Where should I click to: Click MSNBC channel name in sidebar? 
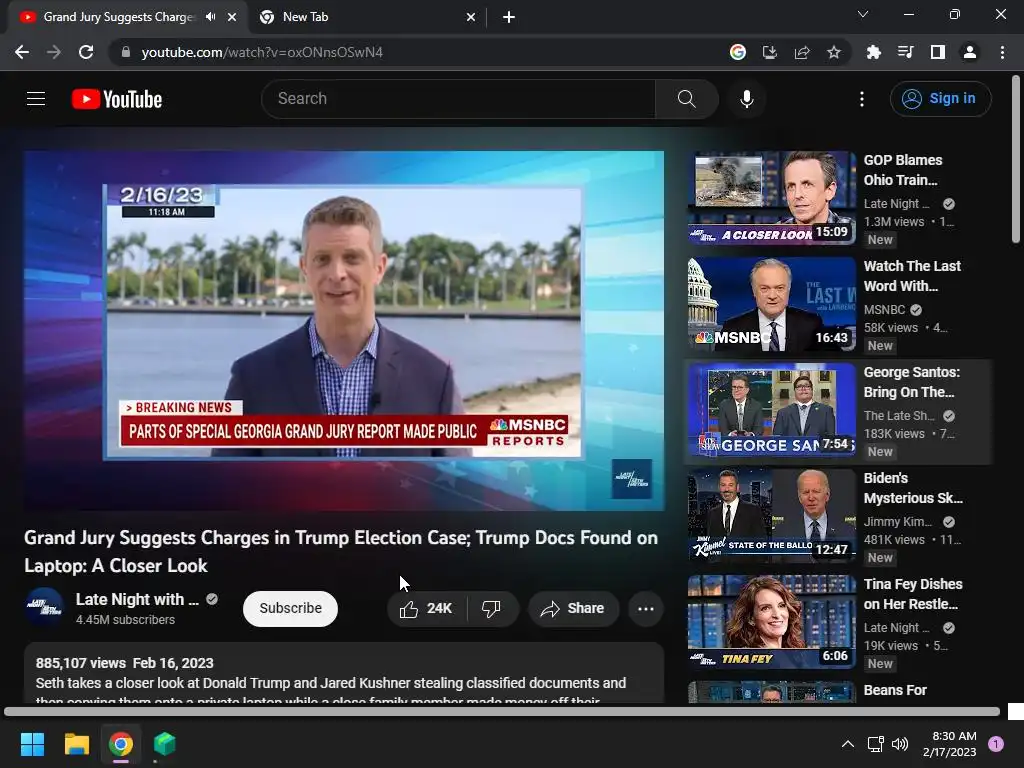(884, 310)
